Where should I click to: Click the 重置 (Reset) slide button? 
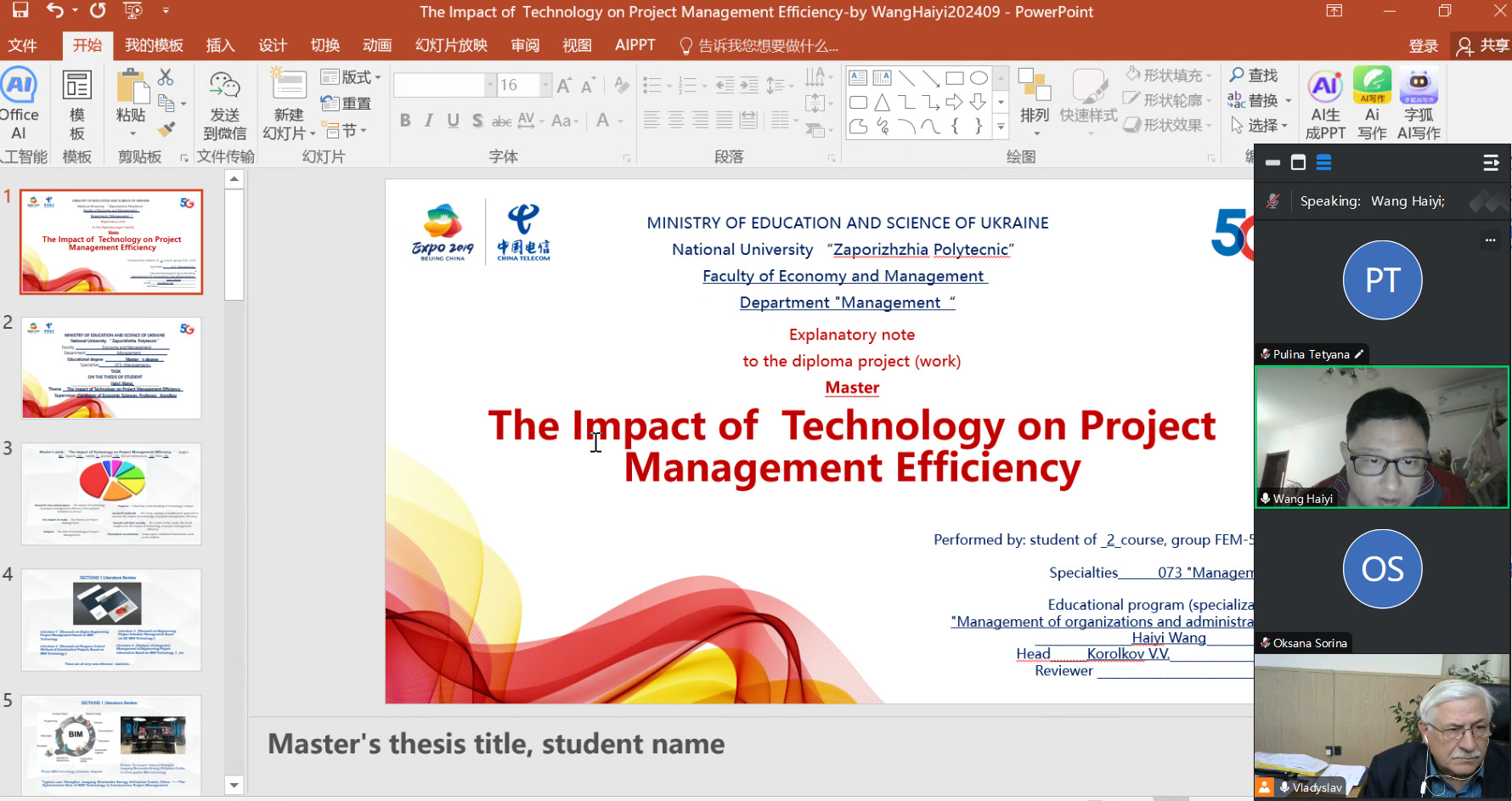tap(347, 104)
